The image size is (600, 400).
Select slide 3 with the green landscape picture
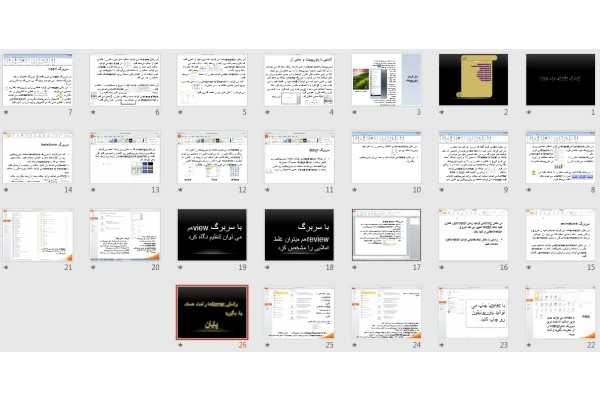pos(386,79)
